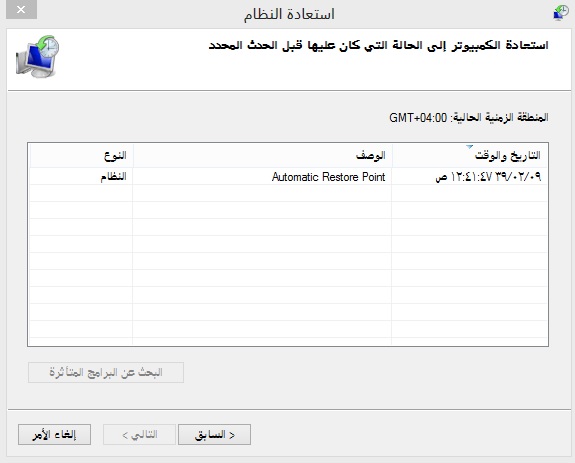Click the first empty row under Automatic Restore Point

pyautogui.click(x=288, y=194)
